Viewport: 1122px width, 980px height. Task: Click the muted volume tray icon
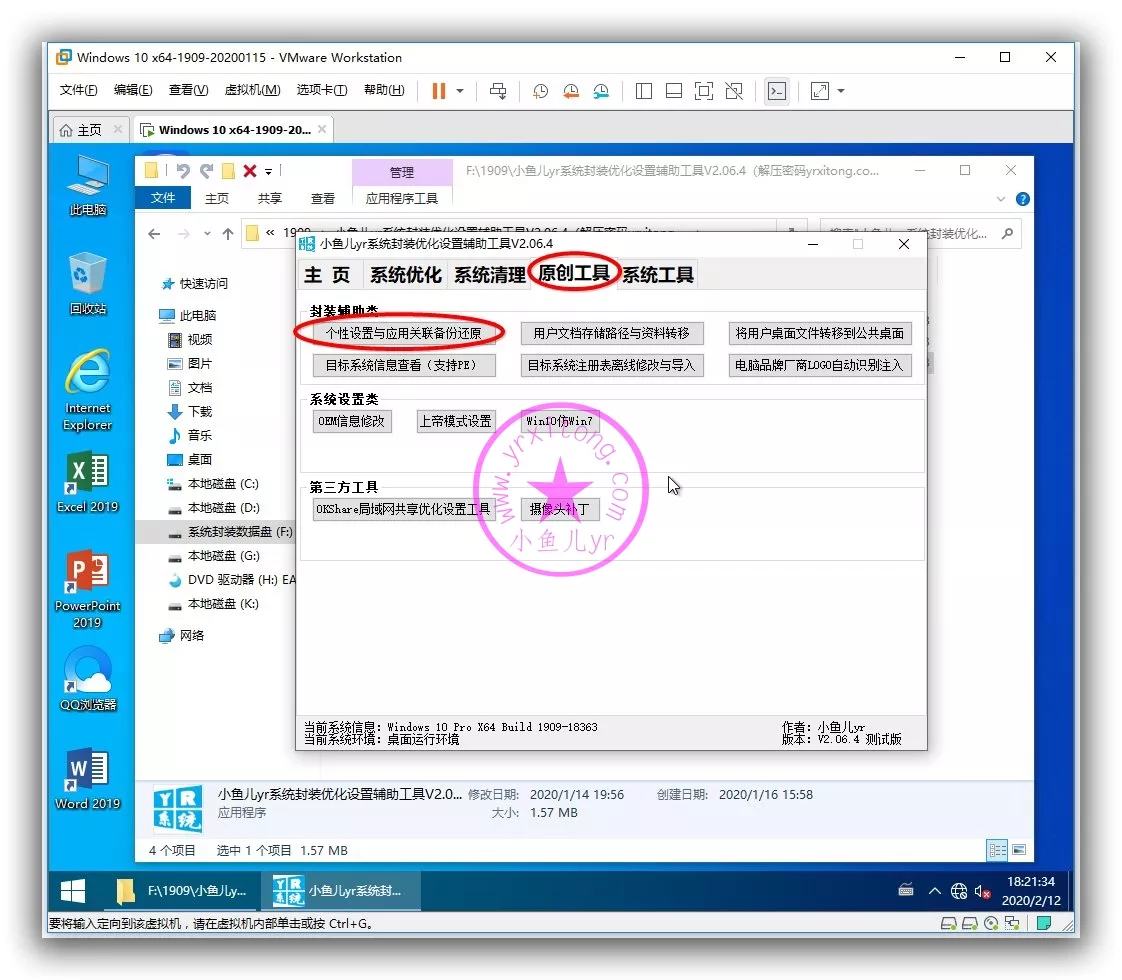pos(983,891)
